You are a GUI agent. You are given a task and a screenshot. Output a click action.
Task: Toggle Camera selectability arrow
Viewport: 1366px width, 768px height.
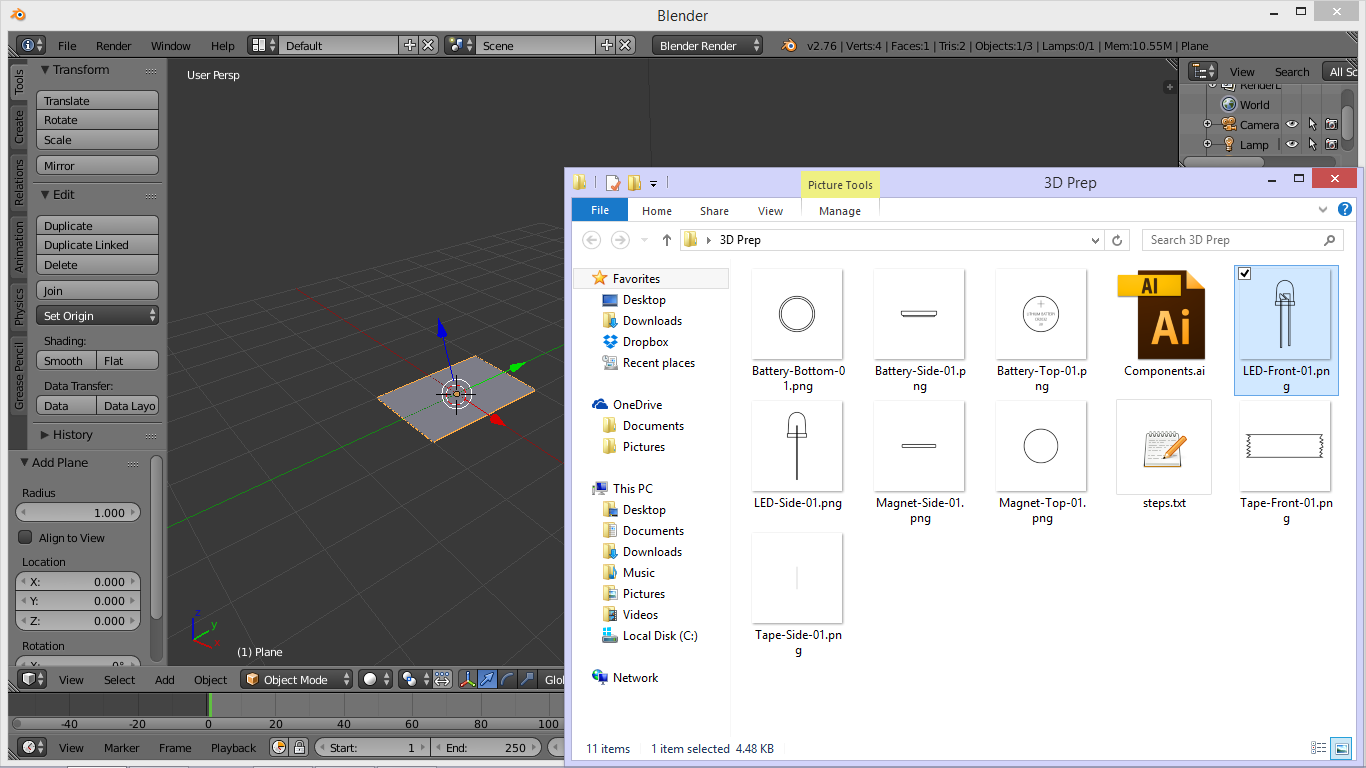pyautogui.click(x=1311, y=124)
